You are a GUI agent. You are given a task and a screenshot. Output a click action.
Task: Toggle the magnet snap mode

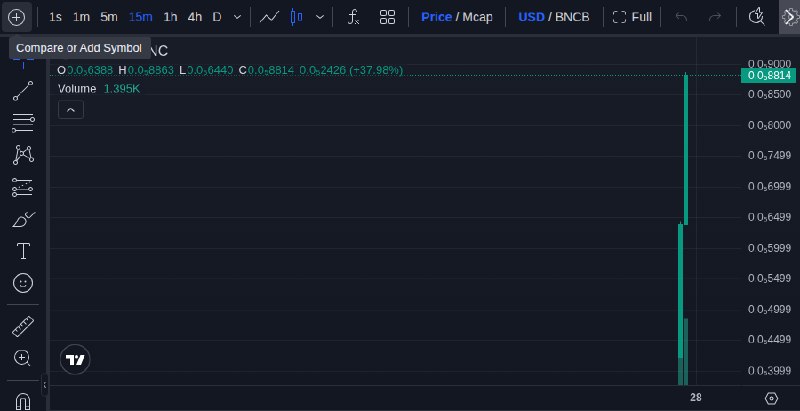click(x=23, y=401)
